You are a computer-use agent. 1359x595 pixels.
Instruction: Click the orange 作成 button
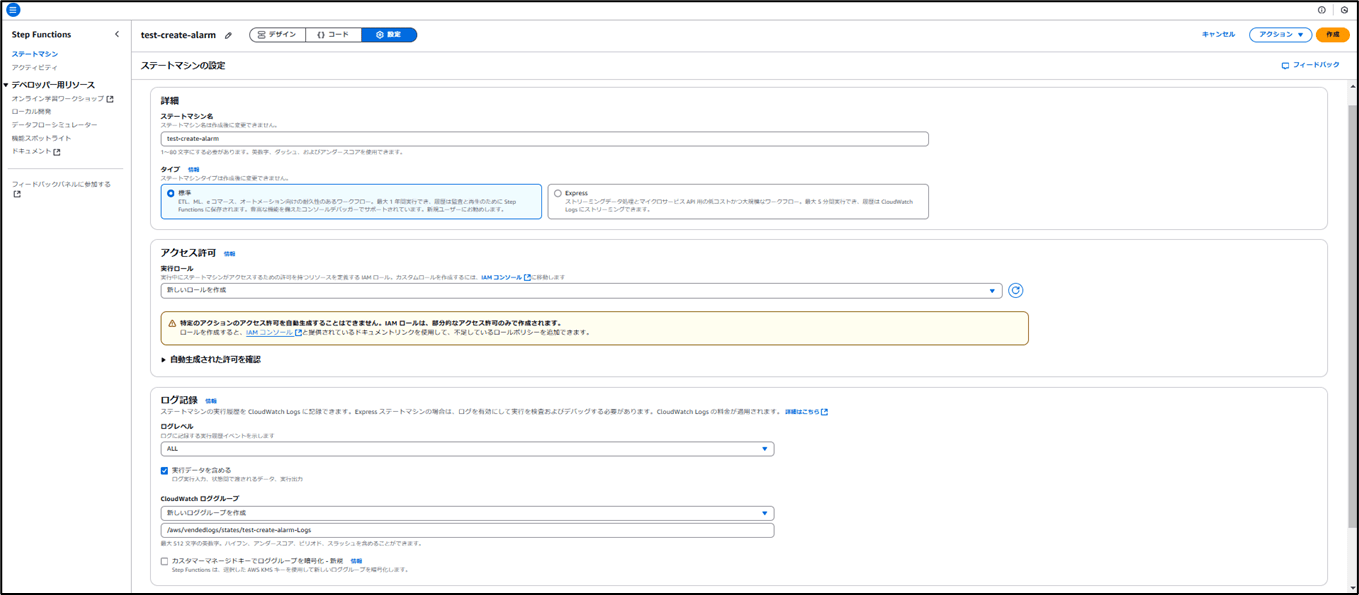[x=1332, y=34]
